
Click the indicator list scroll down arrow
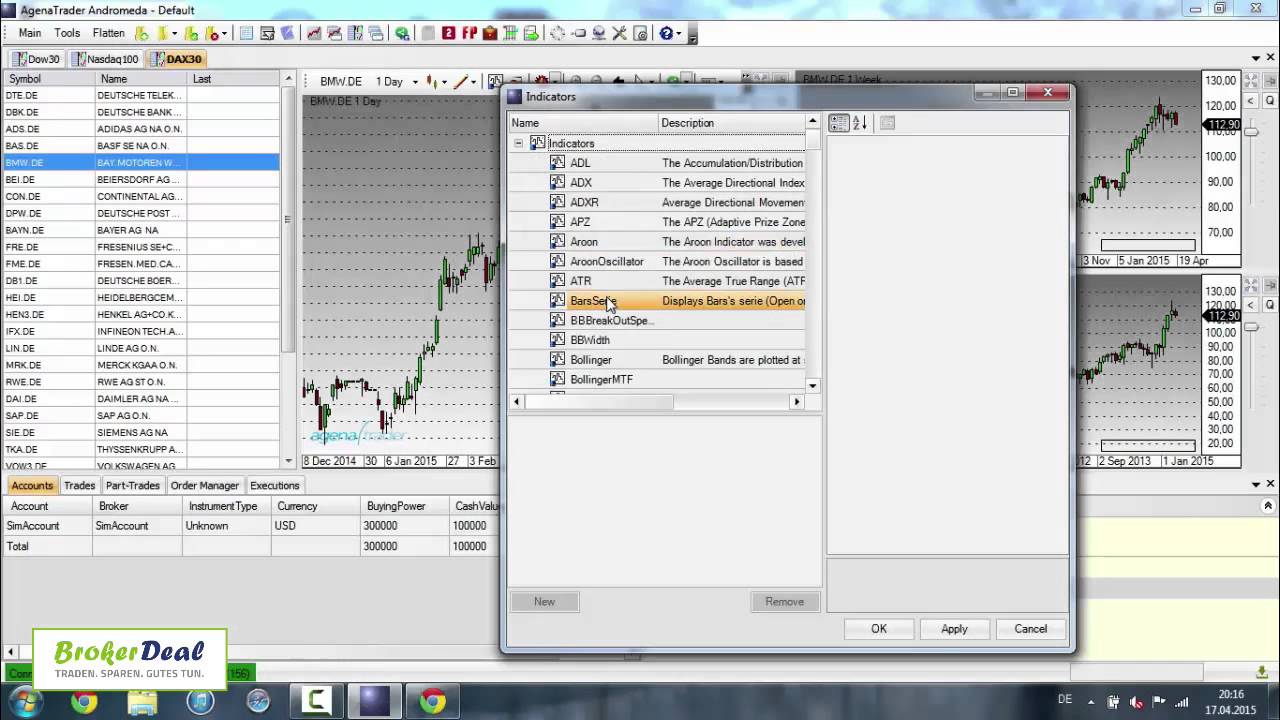point(813,385)
